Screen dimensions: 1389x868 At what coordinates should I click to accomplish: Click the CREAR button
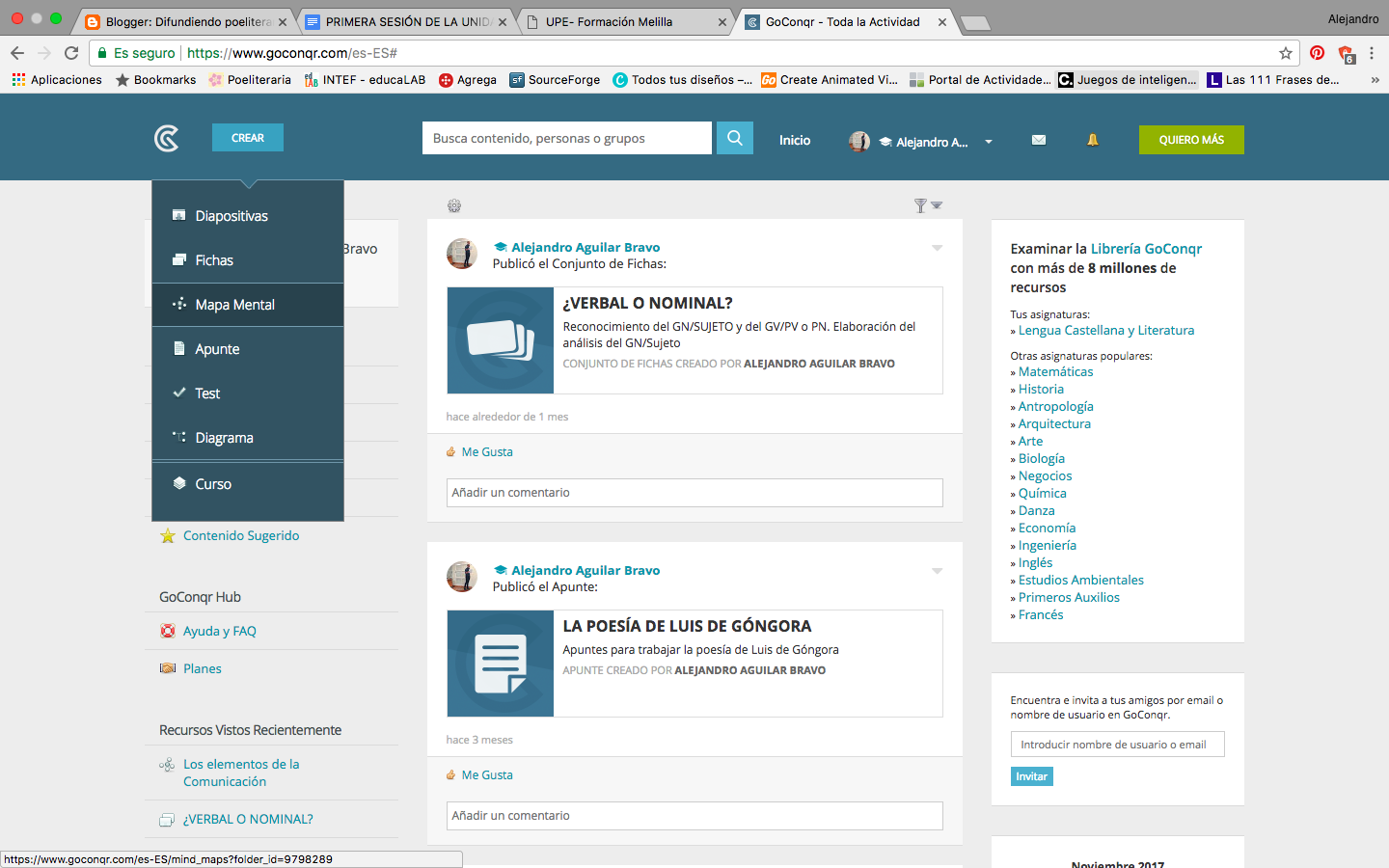point(248,138)
